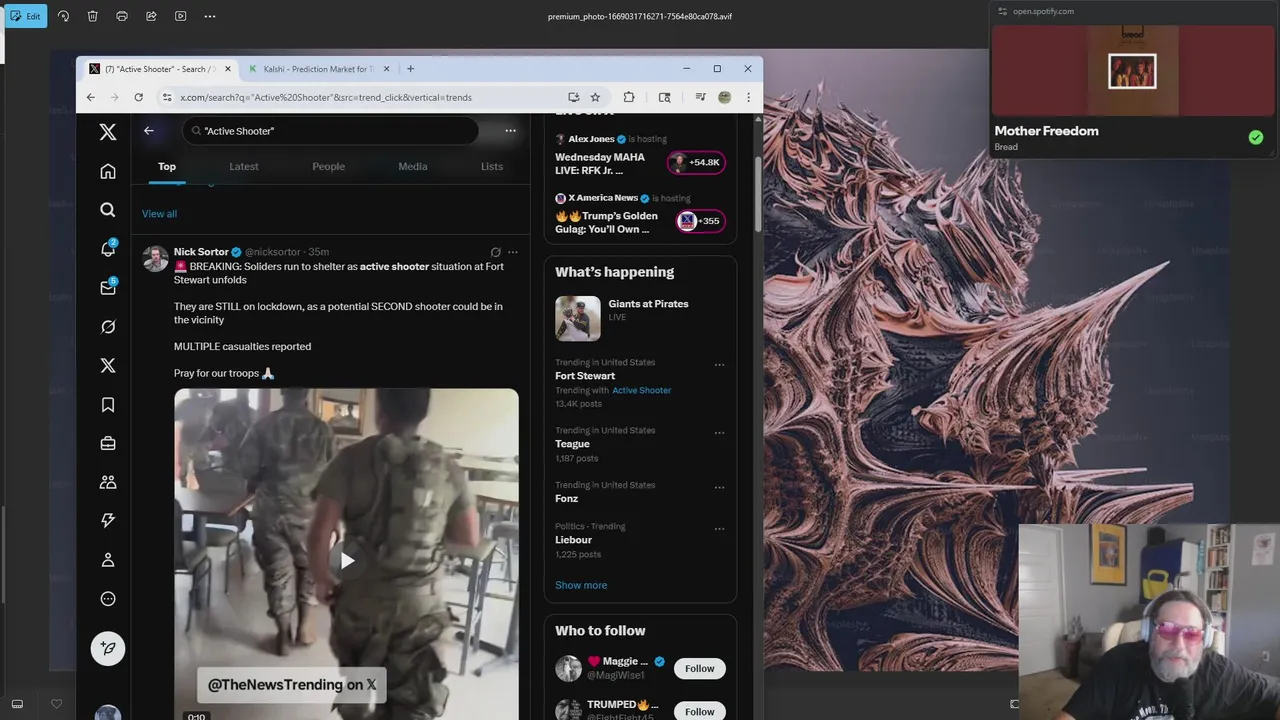This screenshot has height=720, width=1280.
Task: Click the Grok icon on Nick Sortor's post
Action: pos(495,252)
